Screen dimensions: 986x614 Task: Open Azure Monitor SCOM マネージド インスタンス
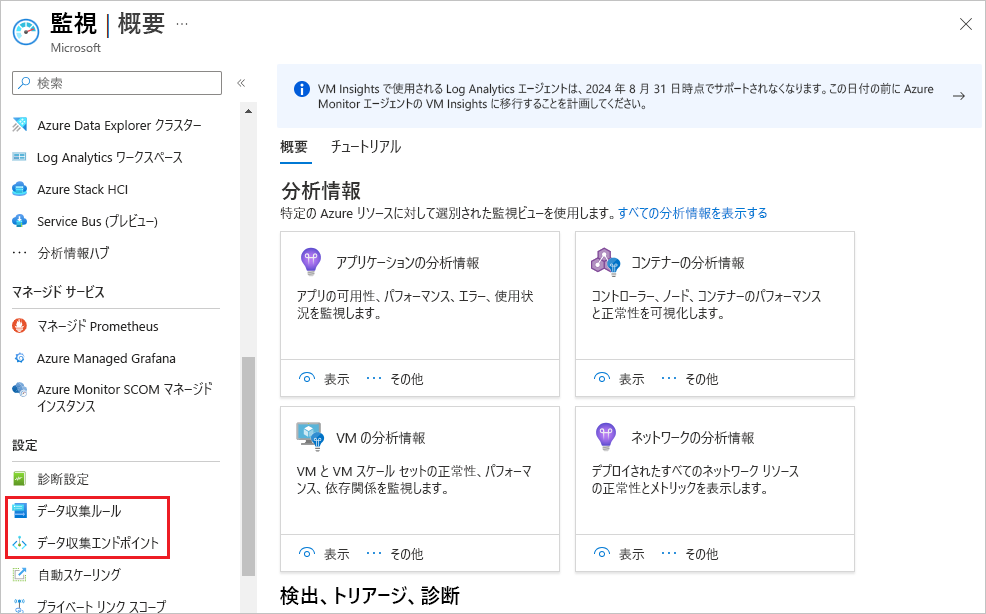(x=125, y=398)
